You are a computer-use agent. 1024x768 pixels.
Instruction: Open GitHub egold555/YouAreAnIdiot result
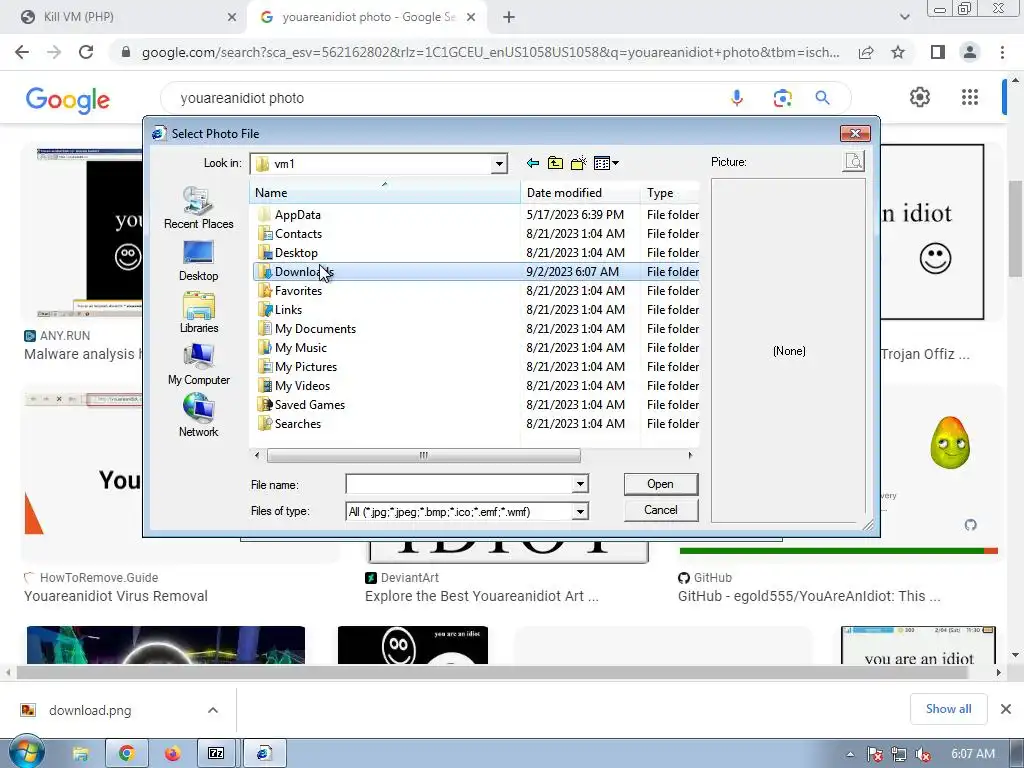(x=809, y=596)
